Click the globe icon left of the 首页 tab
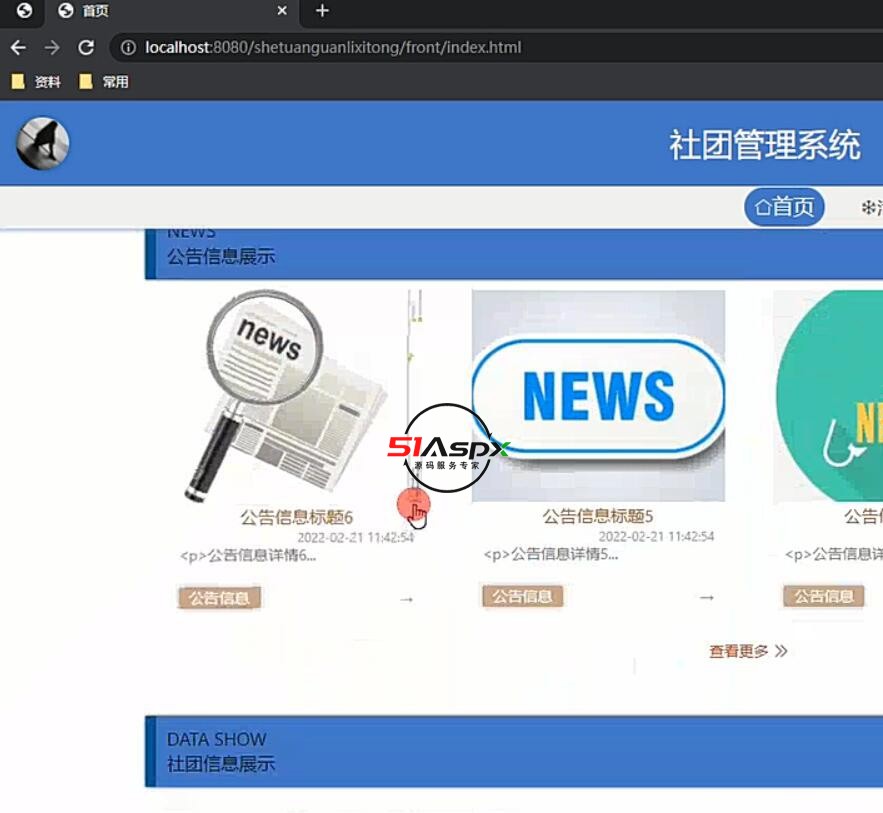883x813 pixels. [x=66, y=11]
